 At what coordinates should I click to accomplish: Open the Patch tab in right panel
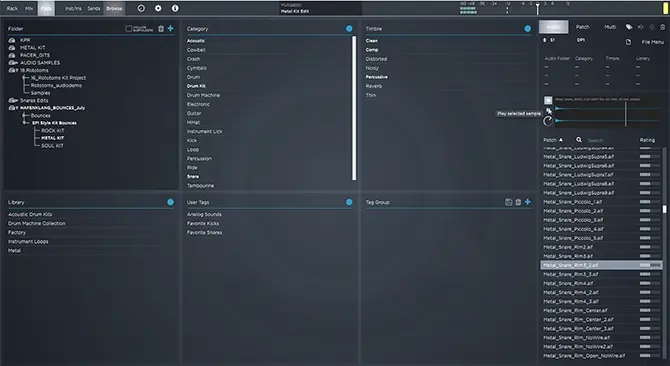[x=582, y=27]
